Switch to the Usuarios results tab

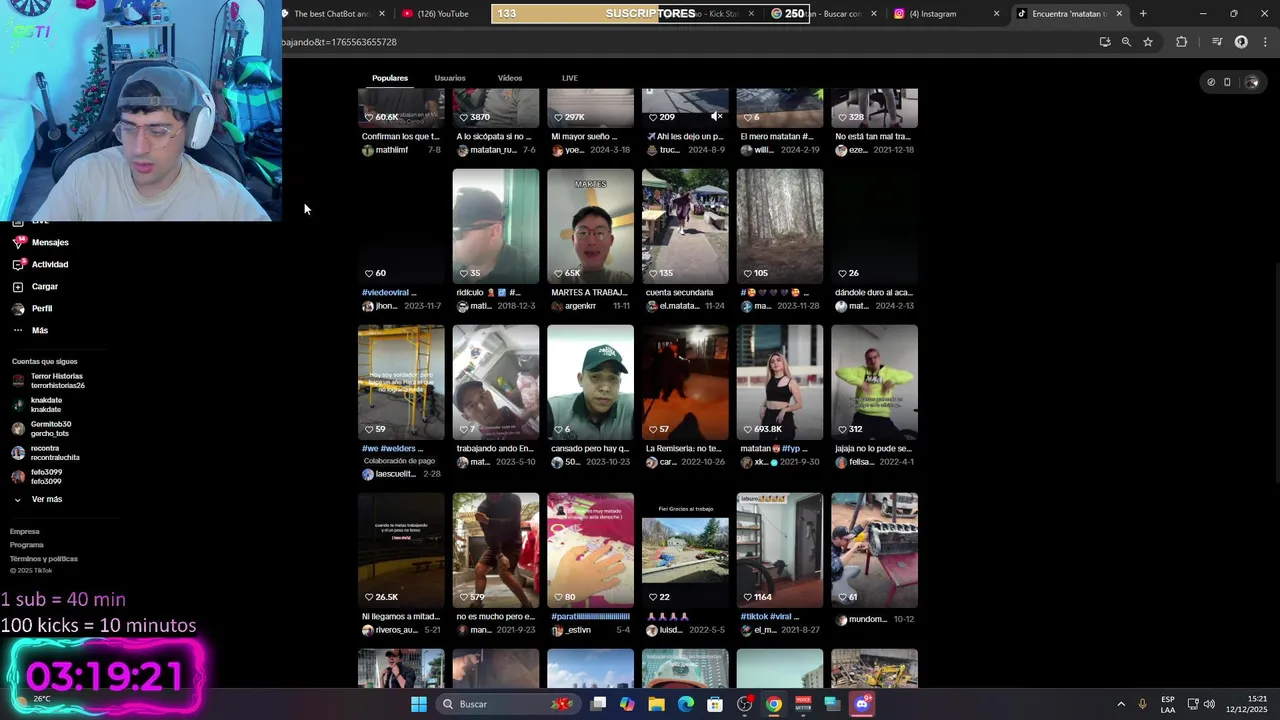450,78
